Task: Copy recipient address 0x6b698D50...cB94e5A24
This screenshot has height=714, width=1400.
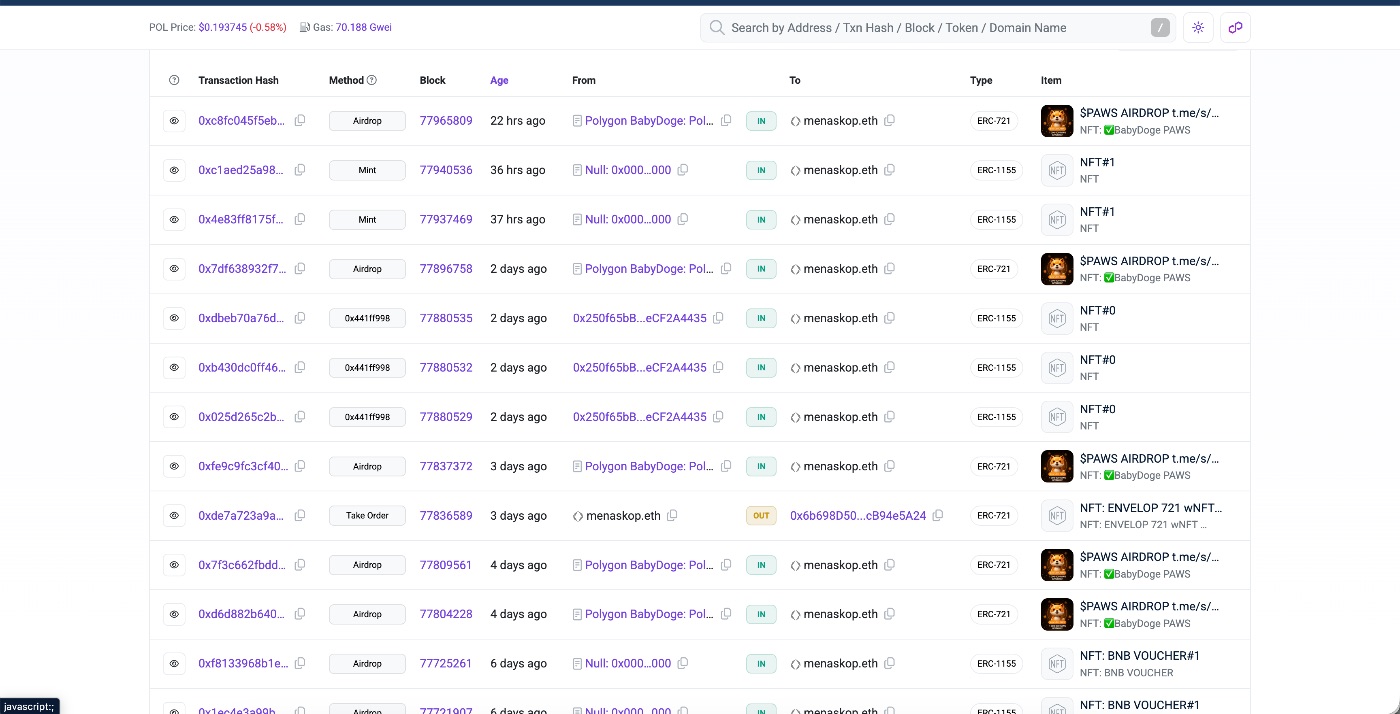Action: [937, 516]
